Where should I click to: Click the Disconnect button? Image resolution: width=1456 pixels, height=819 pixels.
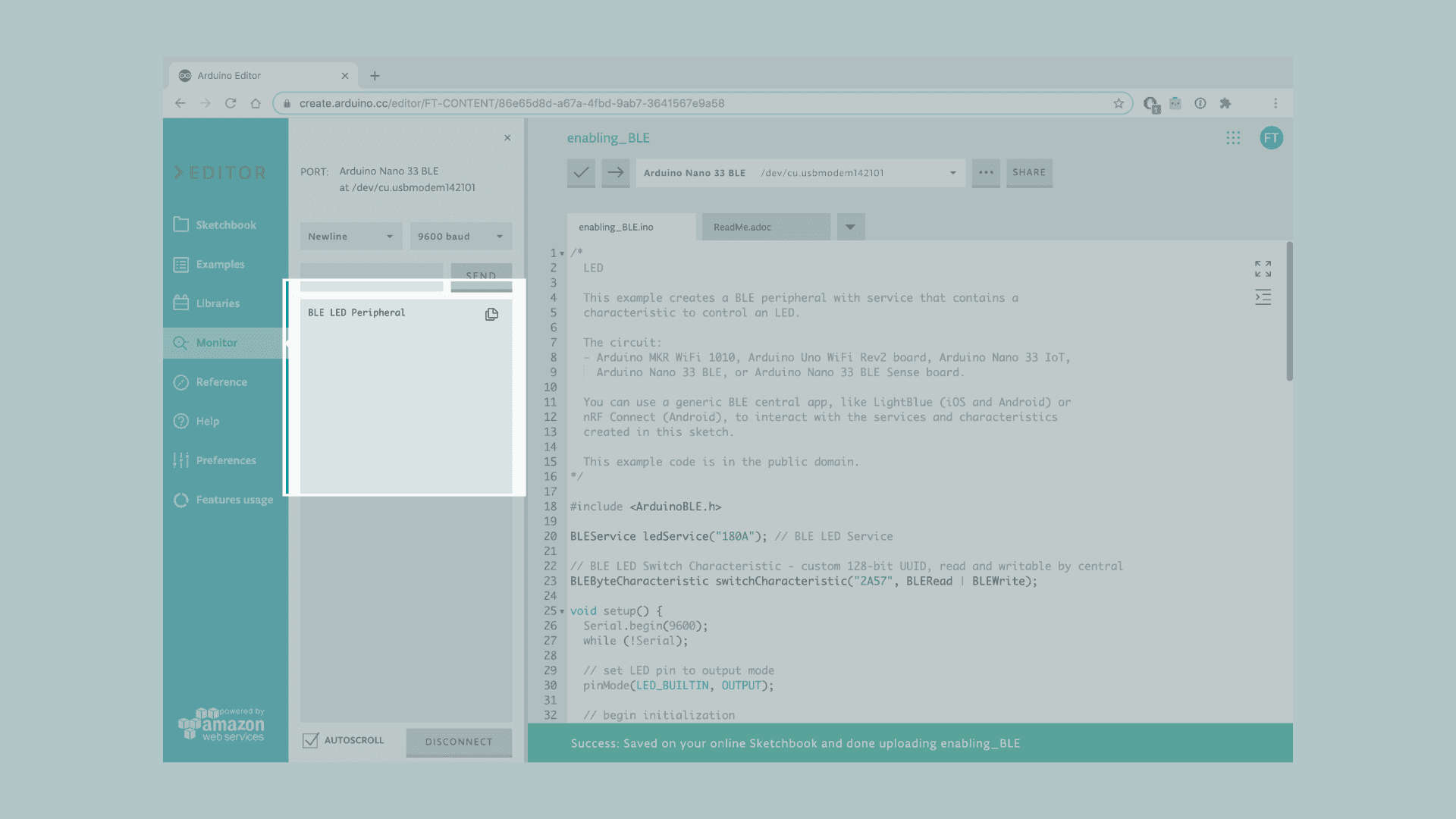point(458,742)
